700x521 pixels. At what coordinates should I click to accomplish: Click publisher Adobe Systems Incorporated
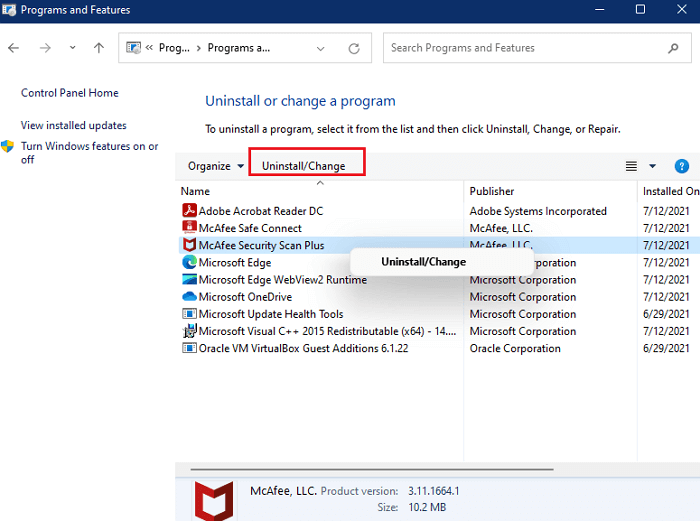(x=538, y=211)
